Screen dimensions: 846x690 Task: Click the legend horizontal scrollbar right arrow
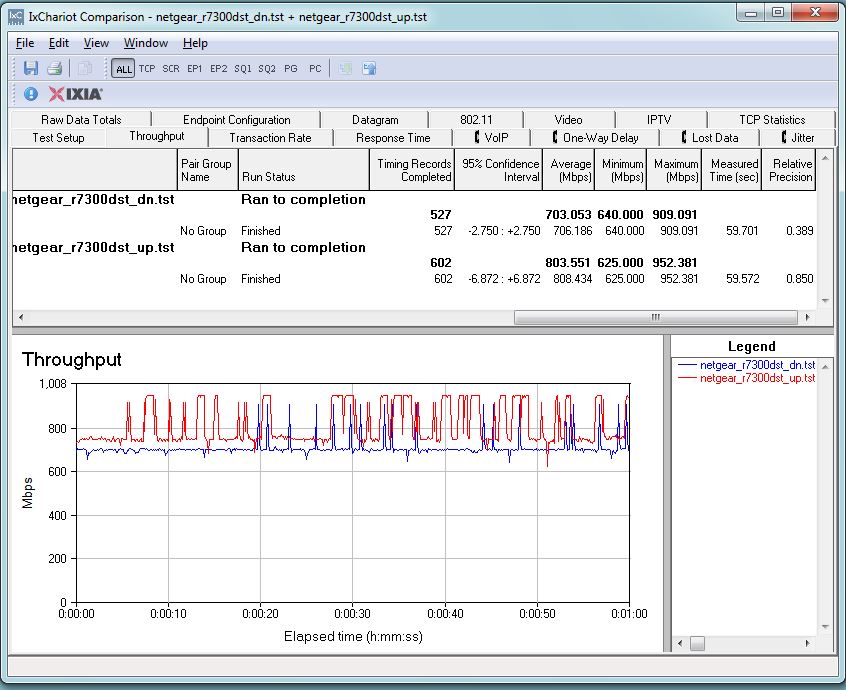(x=807, y=643)
